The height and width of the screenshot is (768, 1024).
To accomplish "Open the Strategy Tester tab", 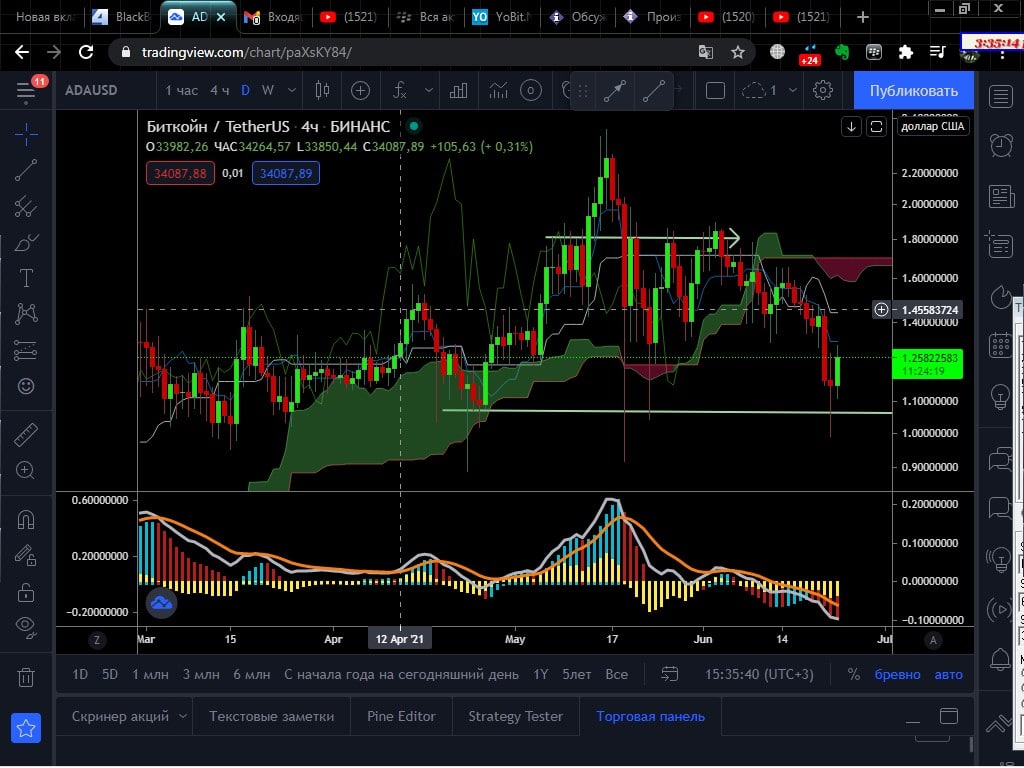I will (515, 716).
